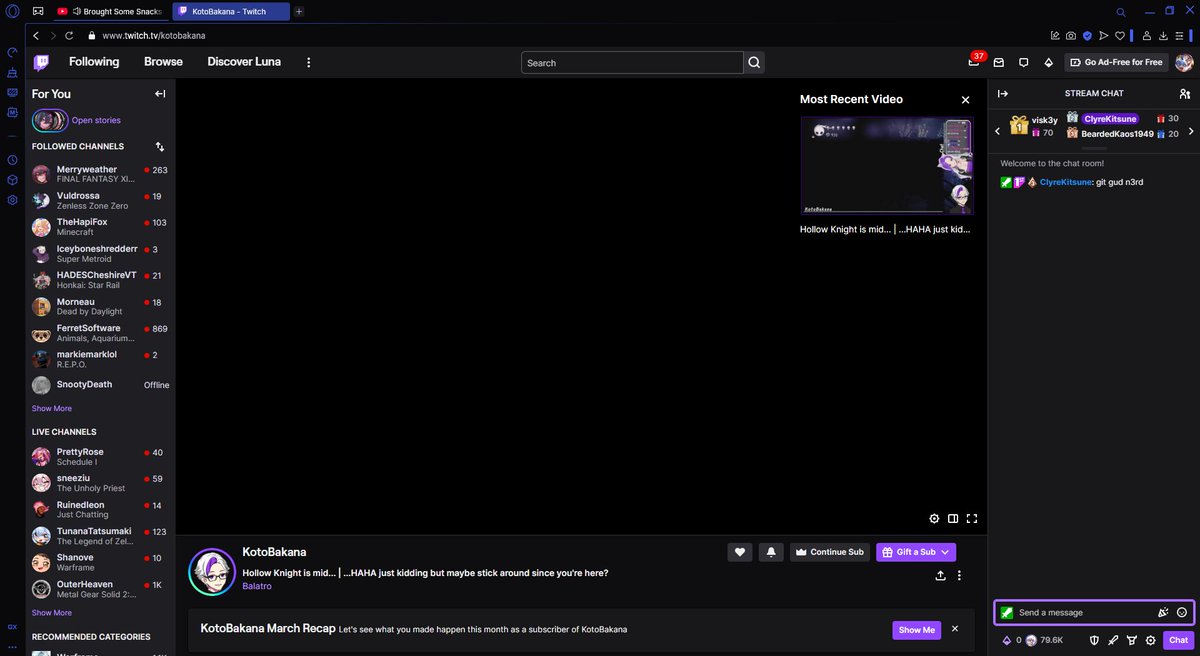Open chat settings gear icon
Screen dimensions: 1200x656
pyautogui.click(x=1151, y=640)
